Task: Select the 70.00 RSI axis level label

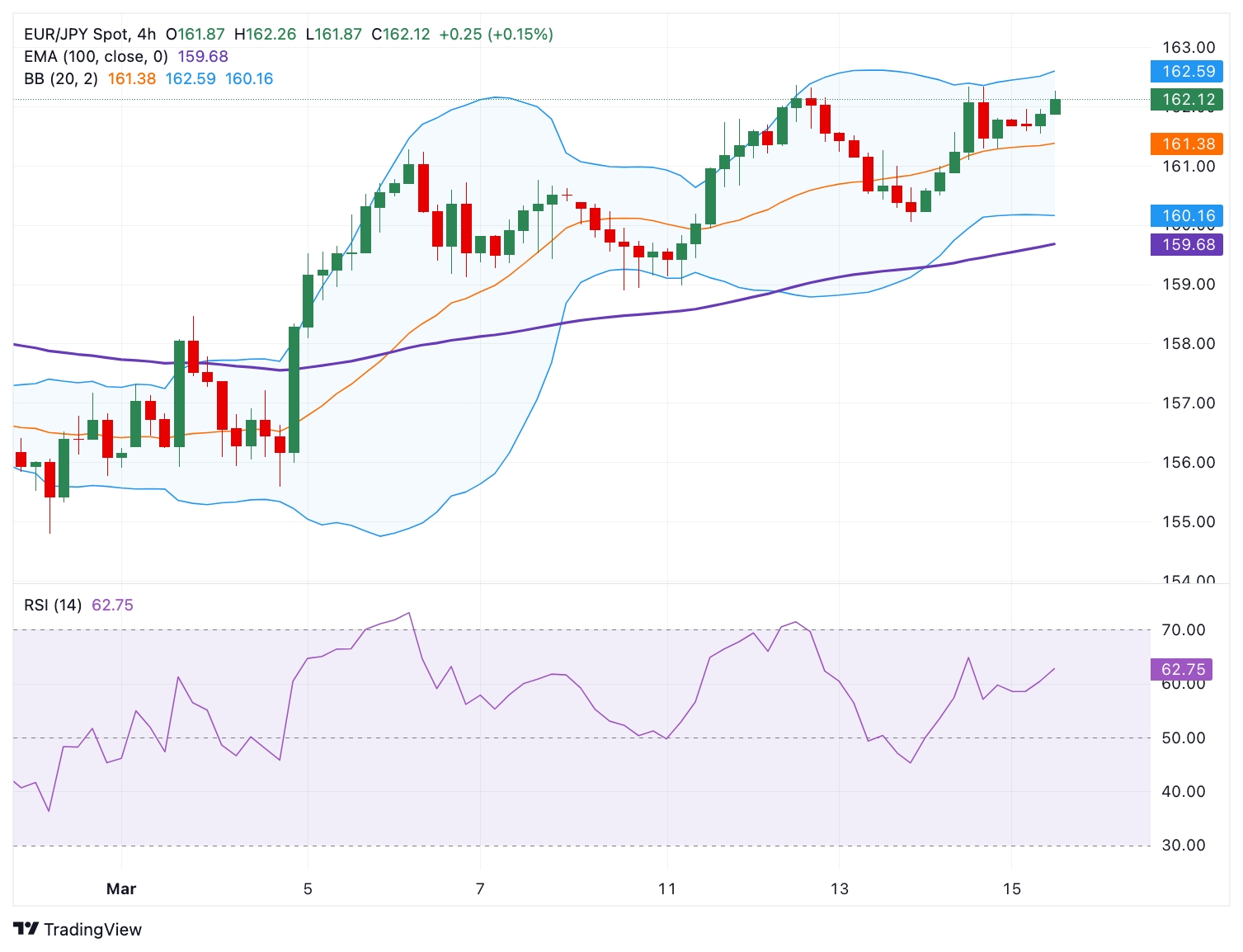Action: (x=1183, y=630)
